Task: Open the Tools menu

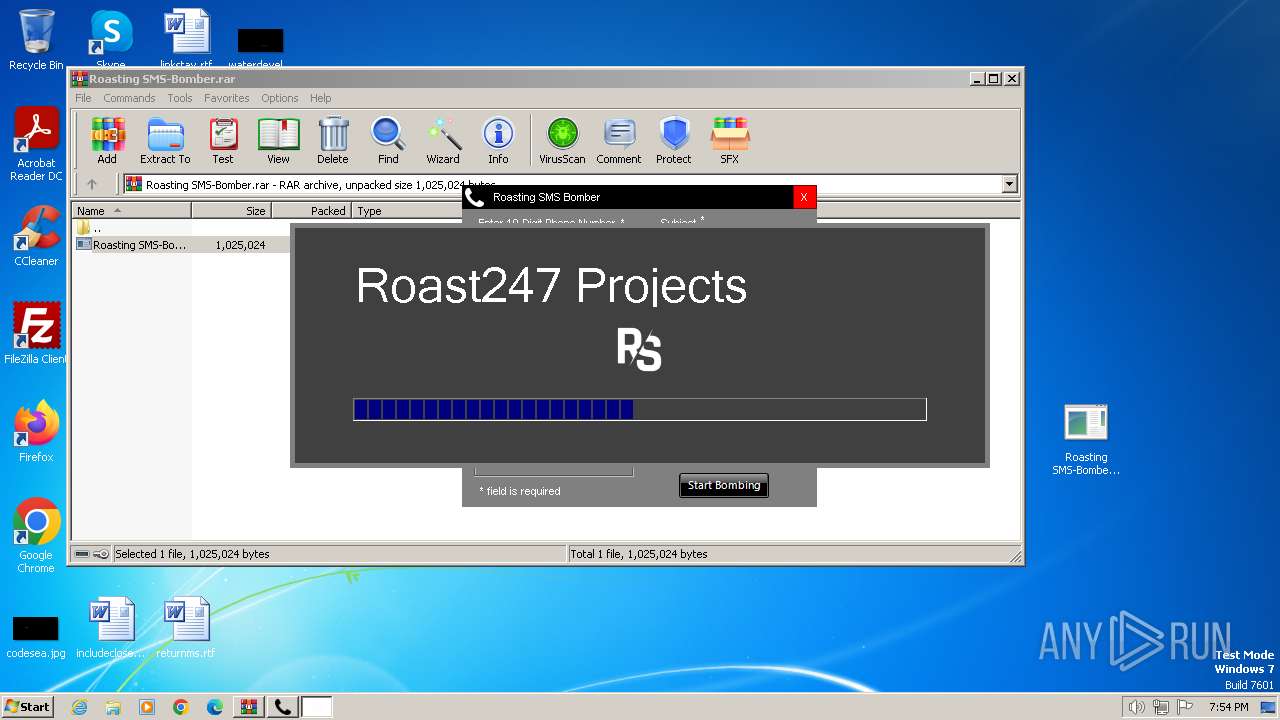Action: pos(180,98)
